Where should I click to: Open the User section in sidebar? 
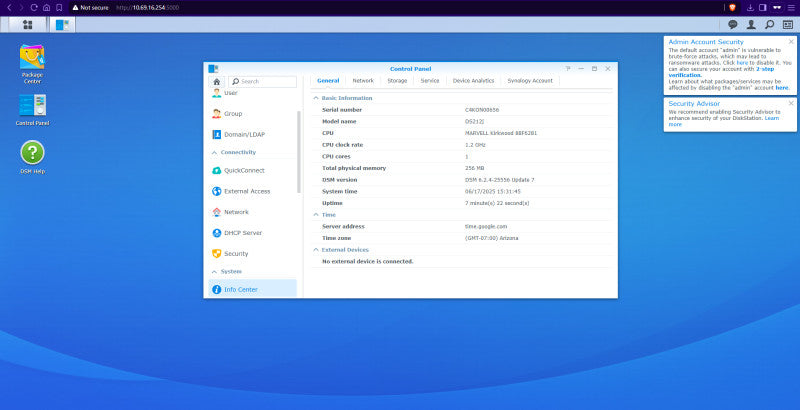click(x=252, y=93)
